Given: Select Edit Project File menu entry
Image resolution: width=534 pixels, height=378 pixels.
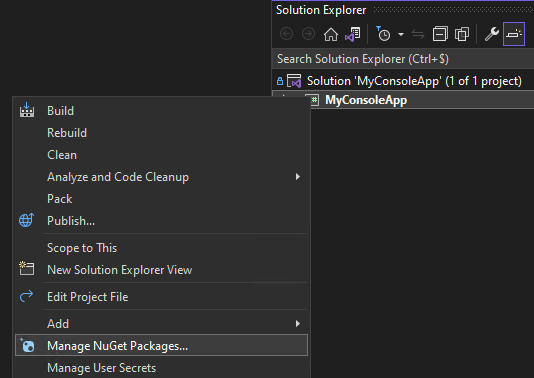Looking at the screenshot, I should (161, 297).
